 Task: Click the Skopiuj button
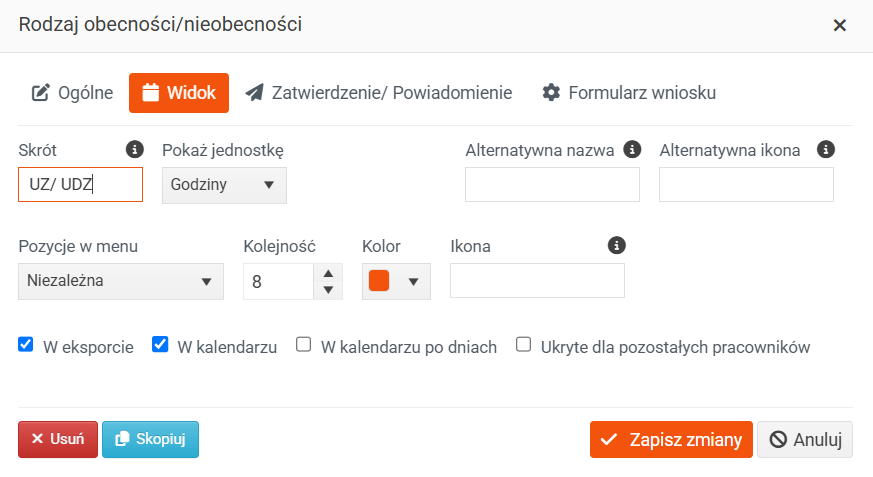pos(150,439)
